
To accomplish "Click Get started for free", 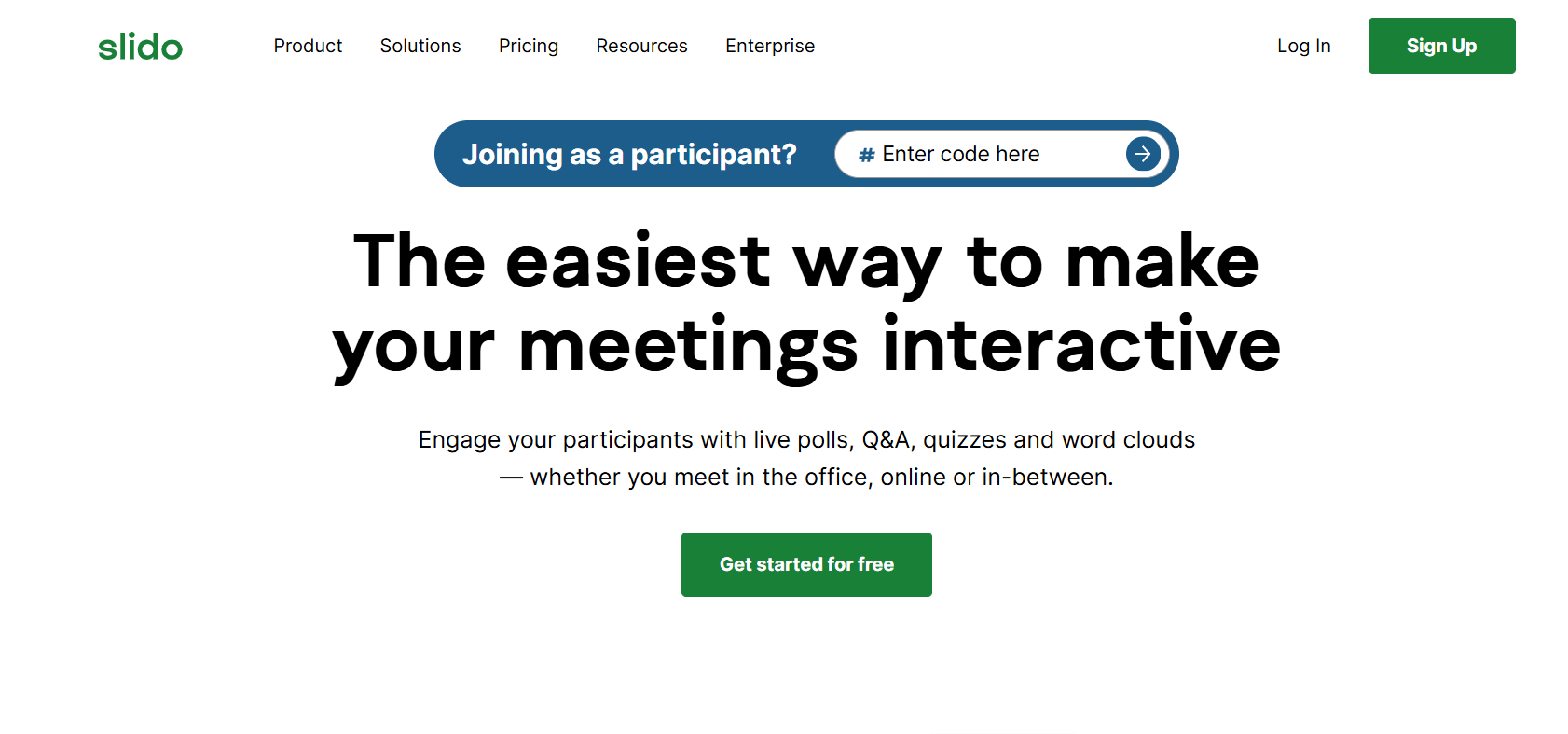I will (806, 564).
